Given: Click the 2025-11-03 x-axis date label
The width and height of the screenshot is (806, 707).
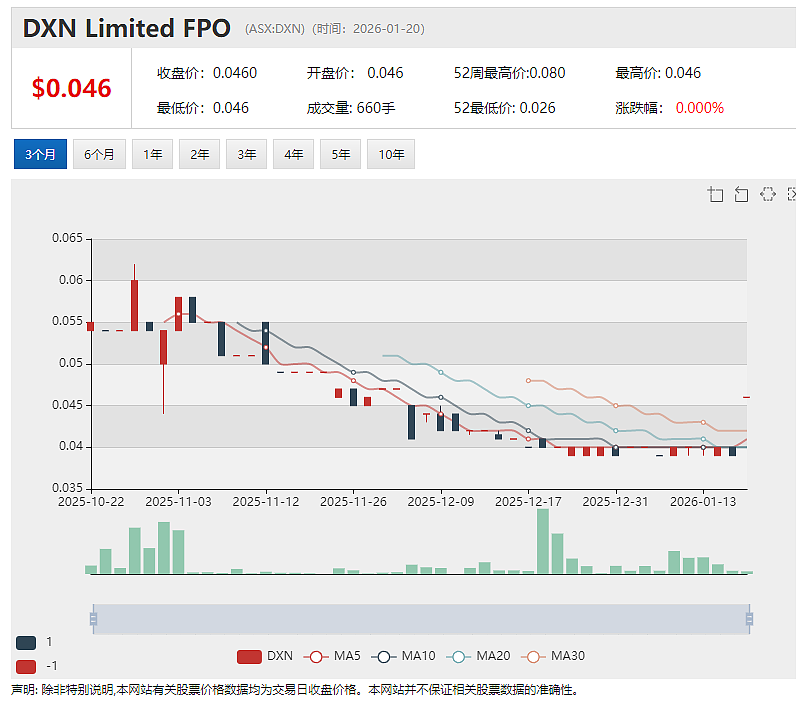Looking at the screenshot, I should tap(178, 502).
